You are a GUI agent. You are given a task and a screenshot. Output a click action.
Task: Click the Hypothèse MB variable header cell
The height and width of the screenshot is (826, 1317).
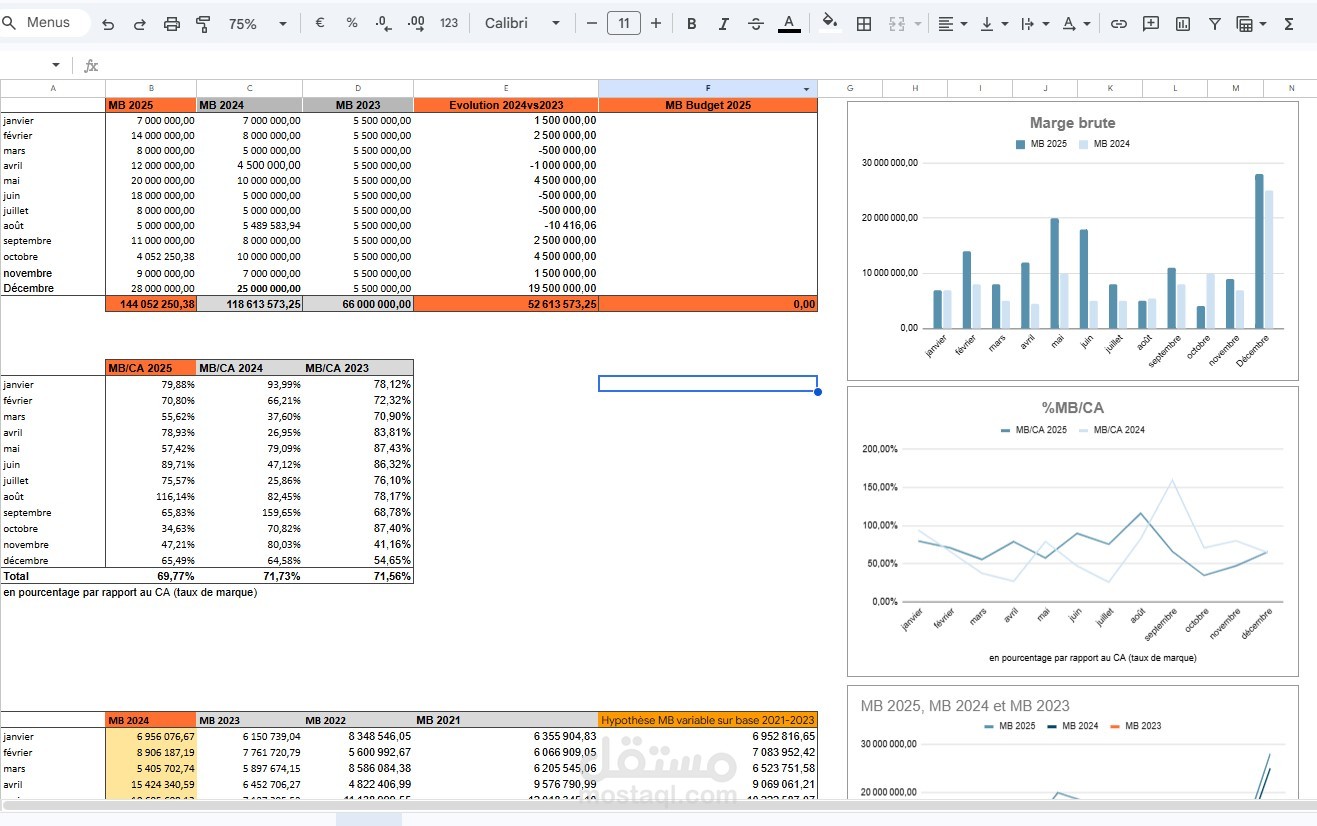[x=708, y=720]
